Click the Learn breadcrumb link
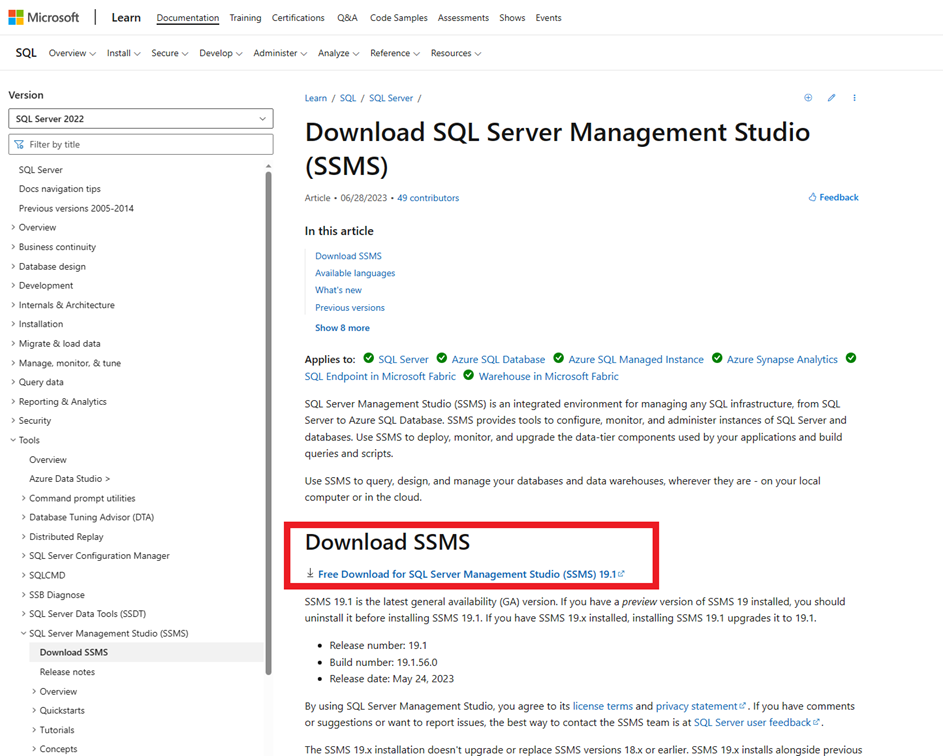Screen dimensions: 943x756 point(316,98)
